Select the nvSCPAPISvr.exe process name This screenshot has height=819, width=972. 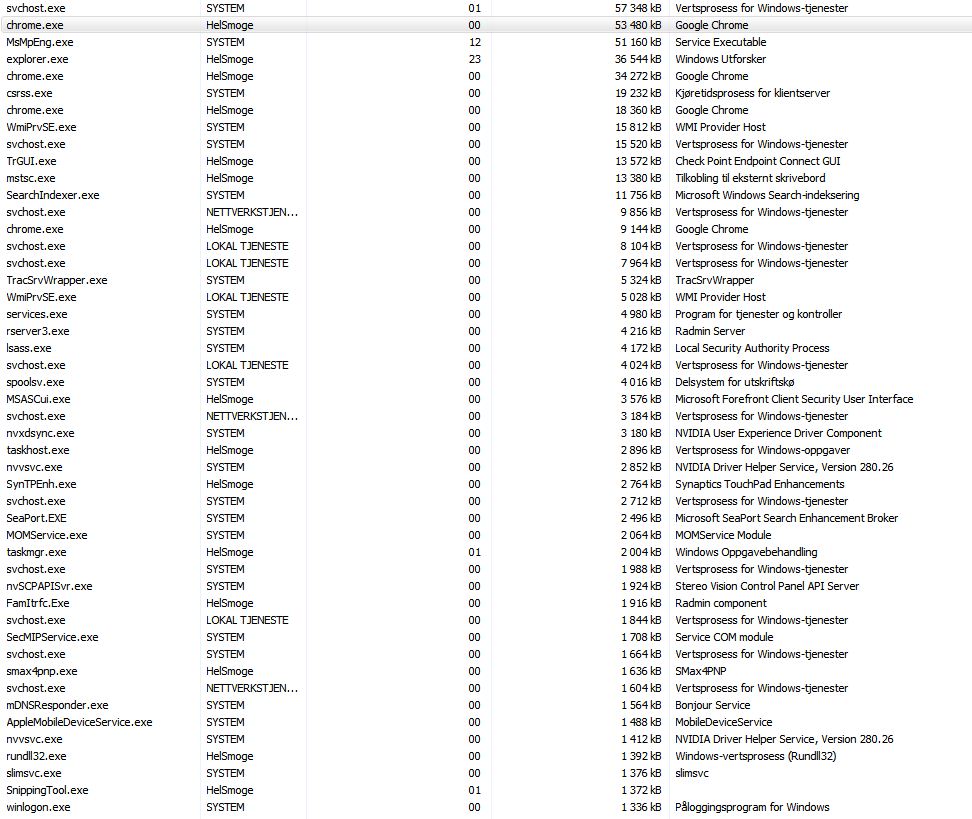(x=49, y=587)
